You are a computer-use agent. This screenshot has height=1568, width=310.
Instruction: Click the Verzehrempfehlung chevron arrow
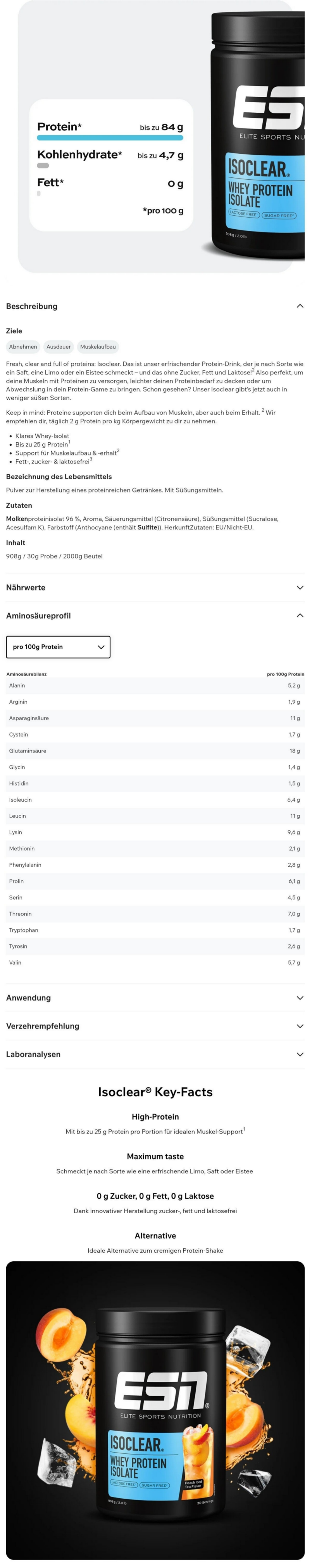coord(300,1026)
